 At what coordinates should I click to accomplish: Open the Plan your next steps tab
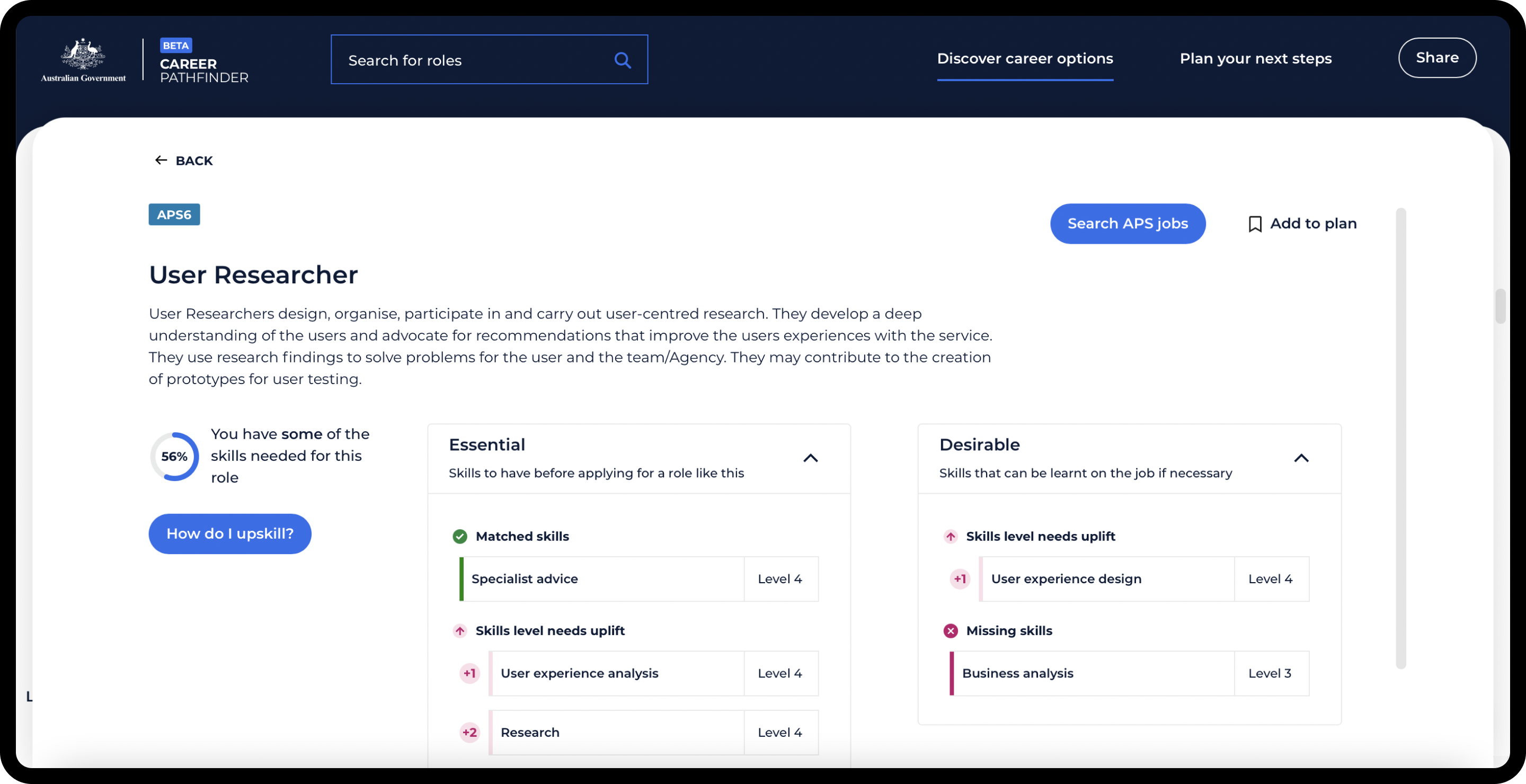click(1255, 59)
